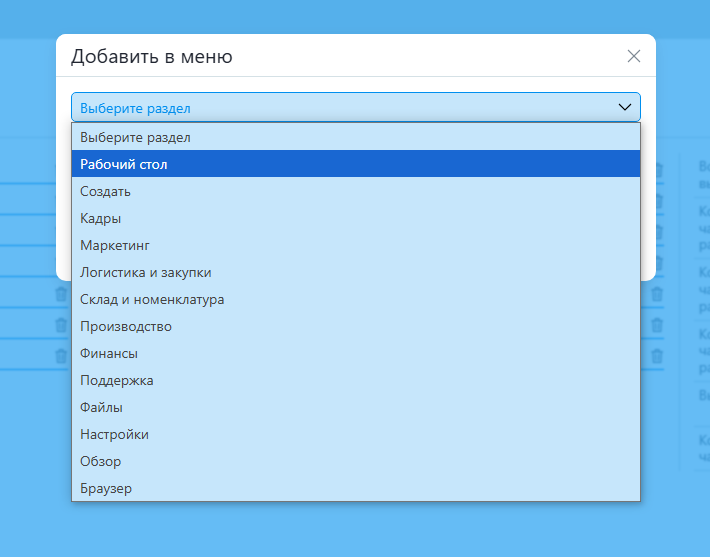Choose "Рабочий стол" from the list
The height and width of the screenshot is (557, 710).
tap(124, 164)
